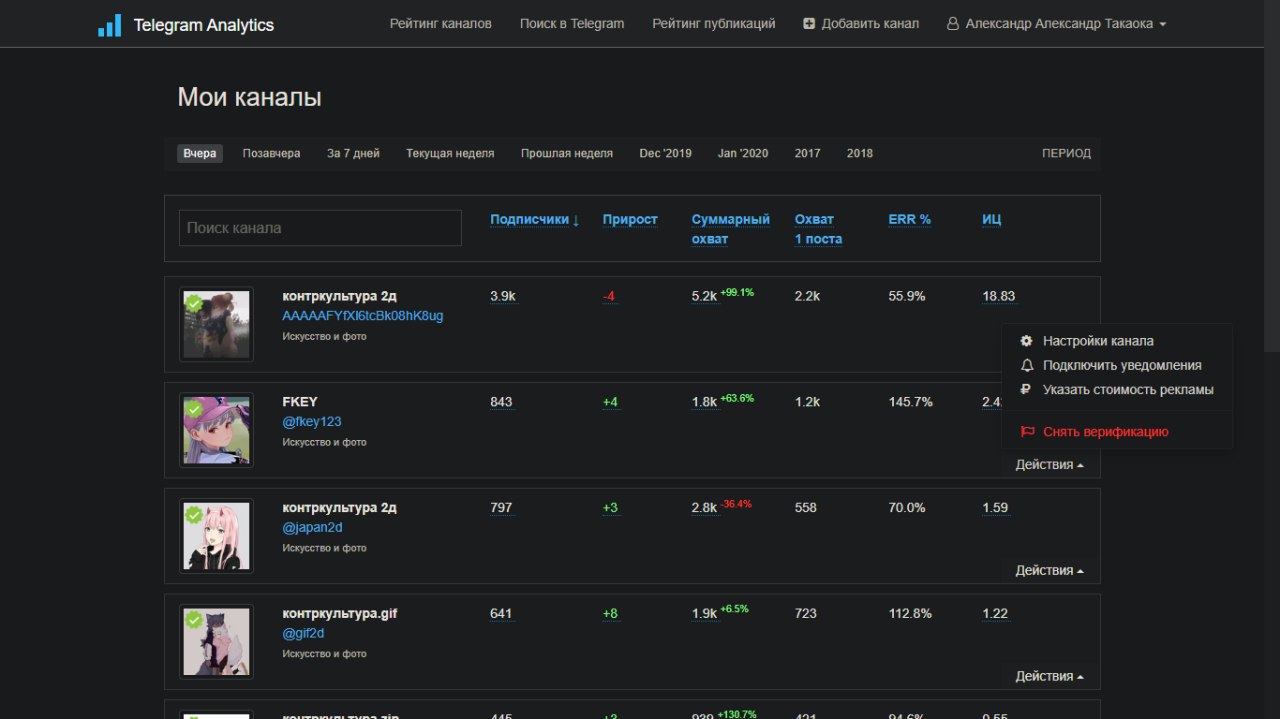This screenshot has height=719, width=1280.
Task: Open Поиск в Telegram navigation item
Action: (572, 24)
